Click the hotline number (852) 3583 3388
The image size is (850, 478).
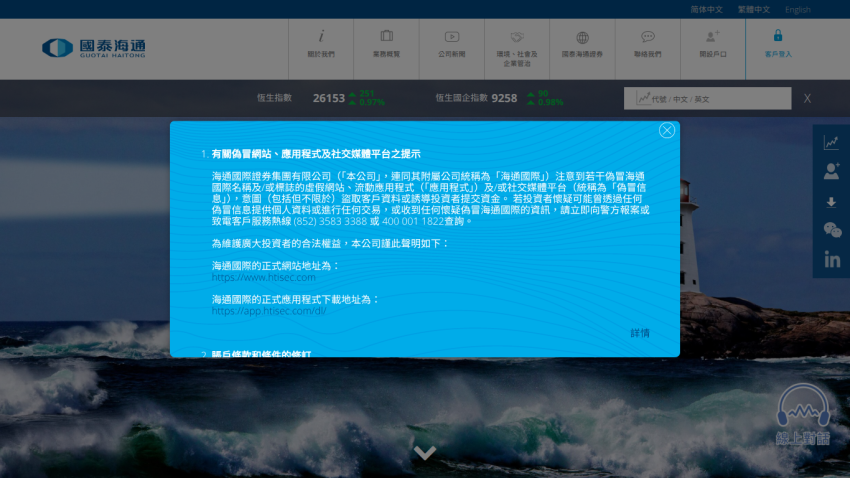[330, 222]
